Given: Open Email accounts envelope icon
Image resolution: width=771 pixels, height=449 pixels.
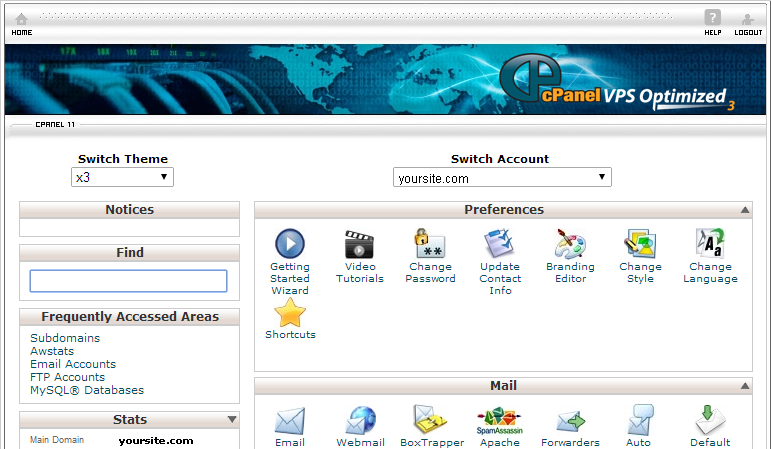Looking at the screenshot, I should (x=290, y=421).
